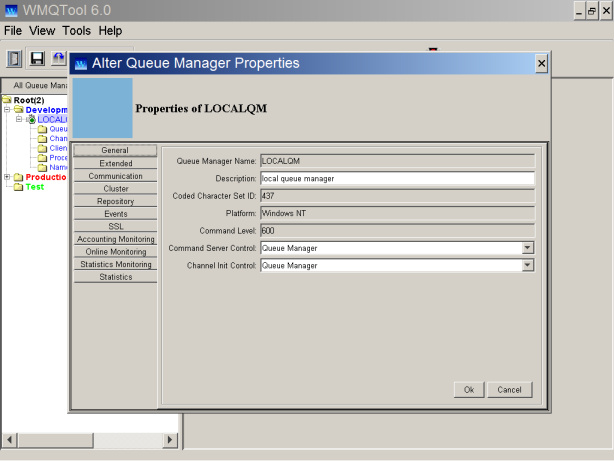Click the LOCALQM queue manager green icon

[32, 119]
